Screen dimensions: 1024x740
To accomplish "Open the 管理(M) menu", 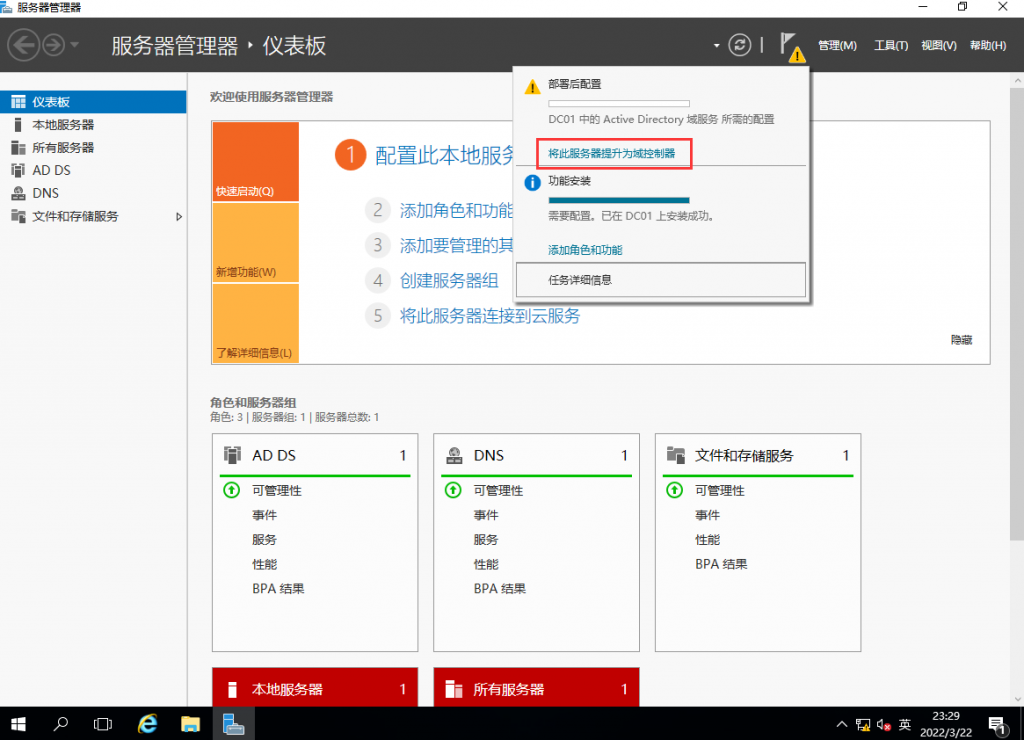I will point(837,45).
